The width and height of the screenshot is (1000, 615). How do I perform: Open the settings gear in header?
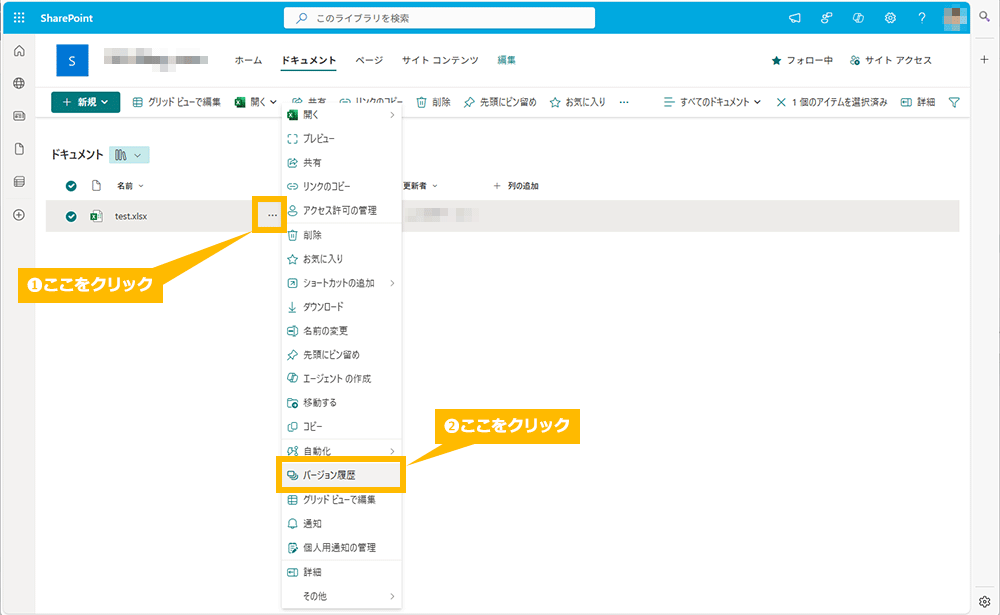click(890, 18)
